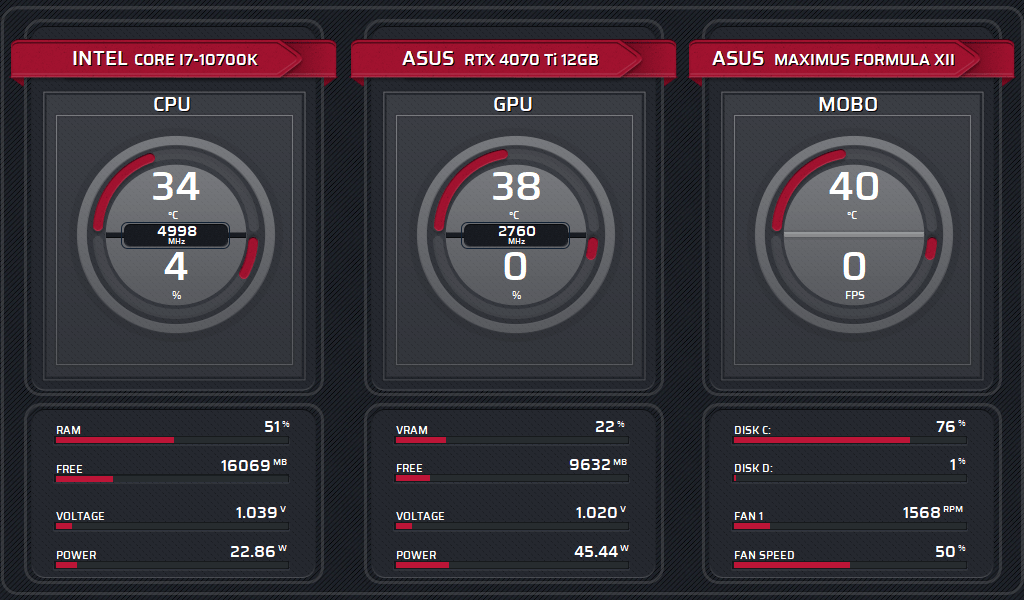
Task: Click the CPU Power wattage bar
Action: (172, 565)
